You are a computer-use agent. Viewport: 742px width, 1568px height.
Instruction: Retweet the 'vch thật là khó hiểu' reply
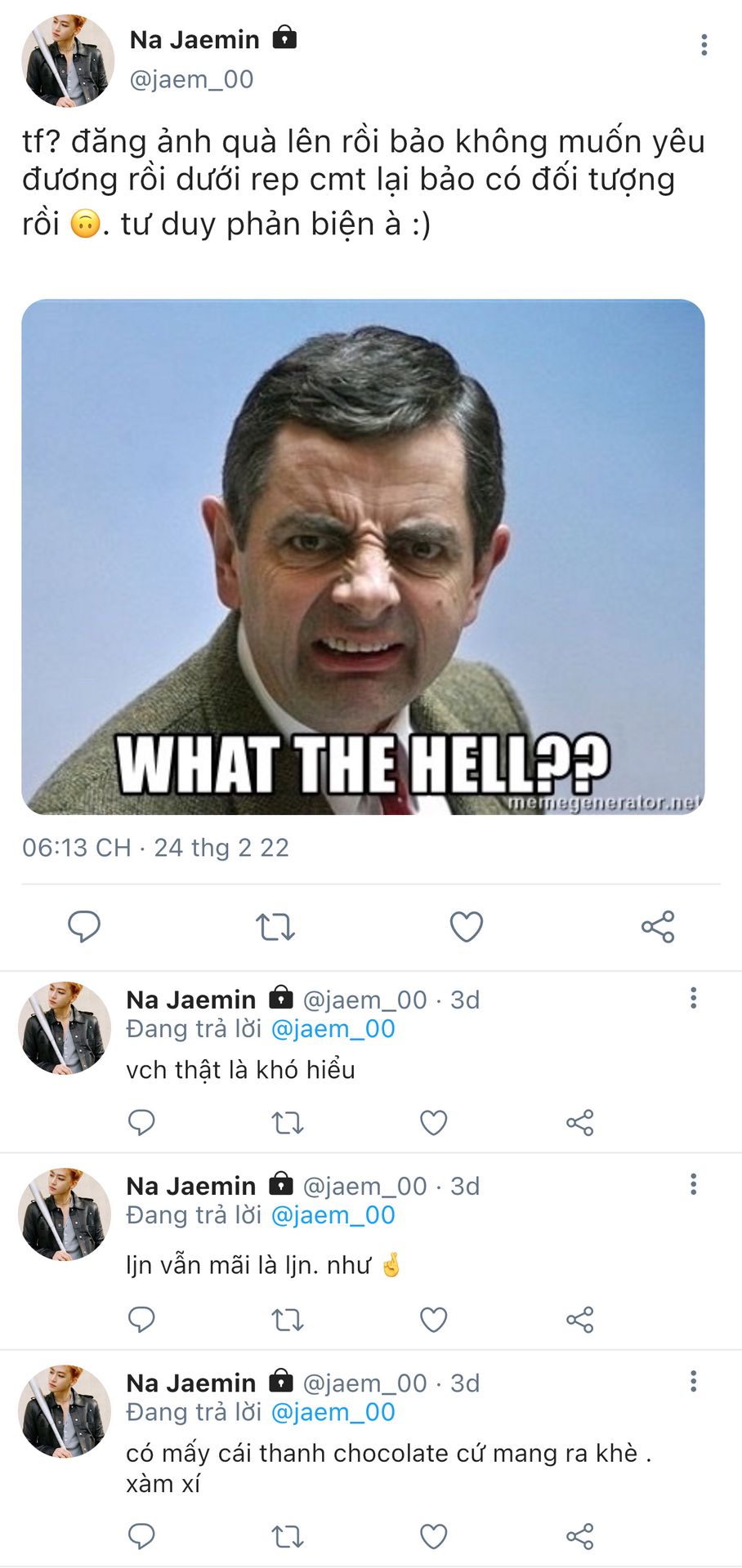point(288,1123)
